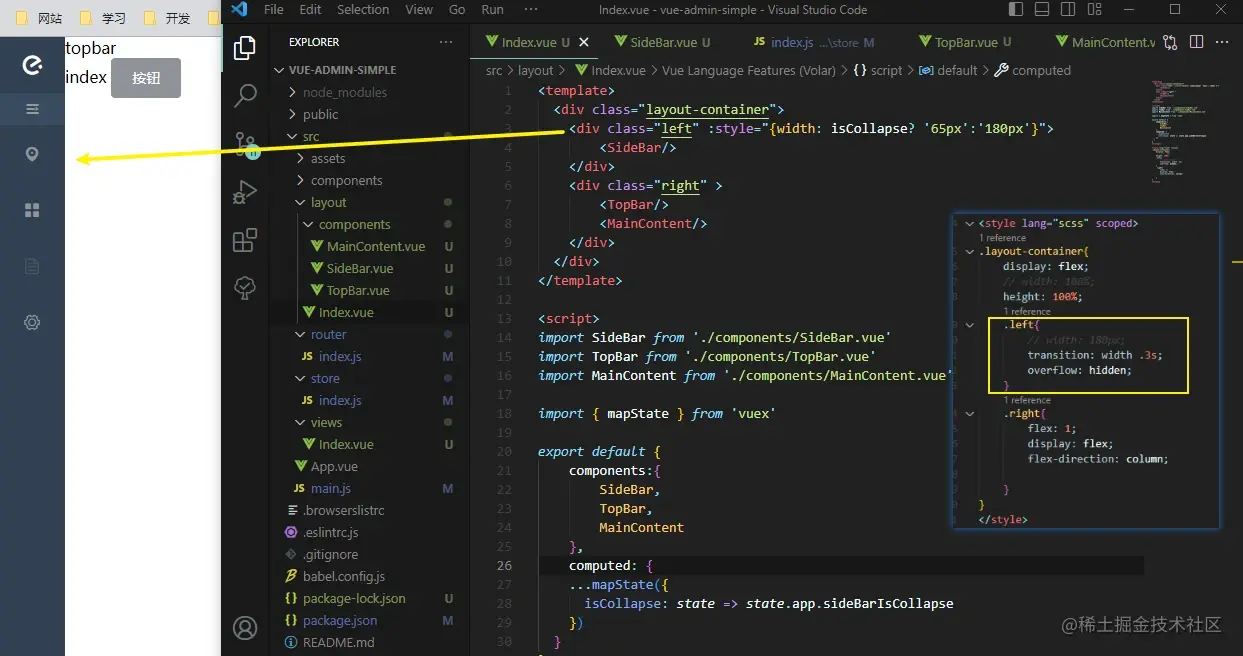Open the Explorer view in activity bar

click(245, 48)
